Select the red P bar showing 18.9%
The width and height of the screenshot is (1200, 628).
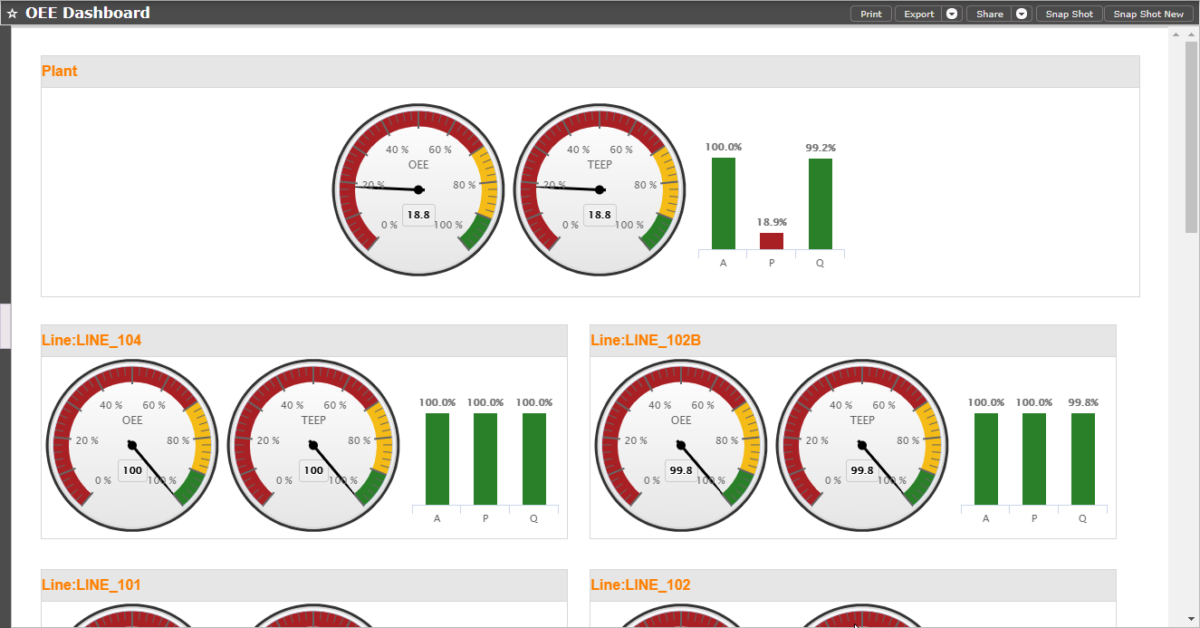[x=770, y=240]
